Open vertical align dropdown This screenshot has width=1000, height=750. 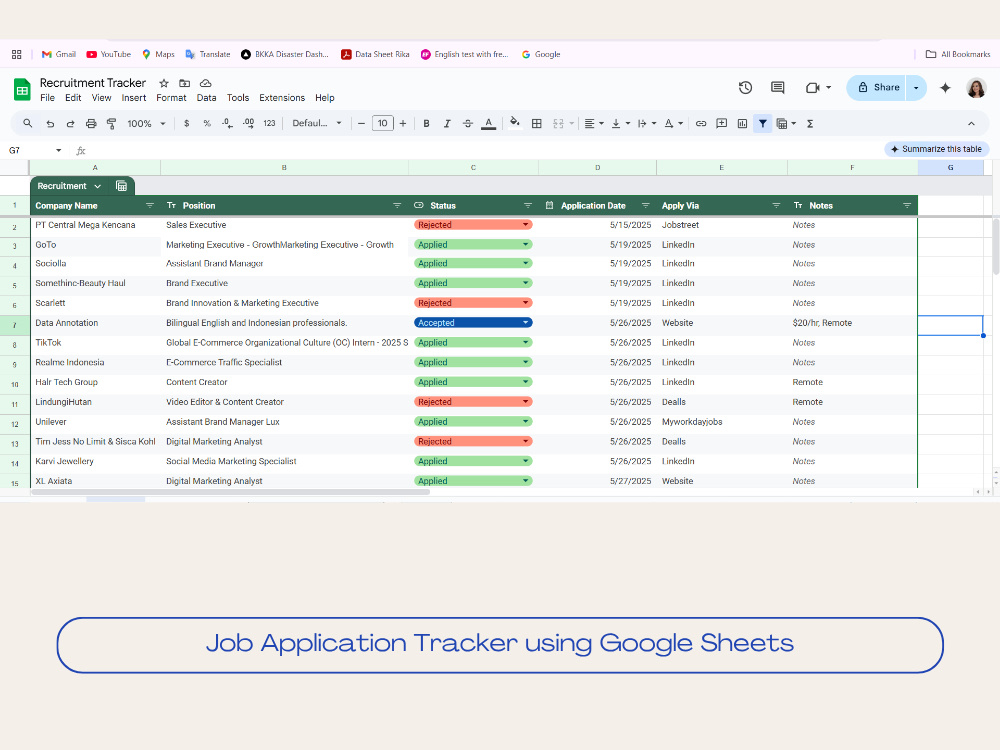(x=620, y=124)
